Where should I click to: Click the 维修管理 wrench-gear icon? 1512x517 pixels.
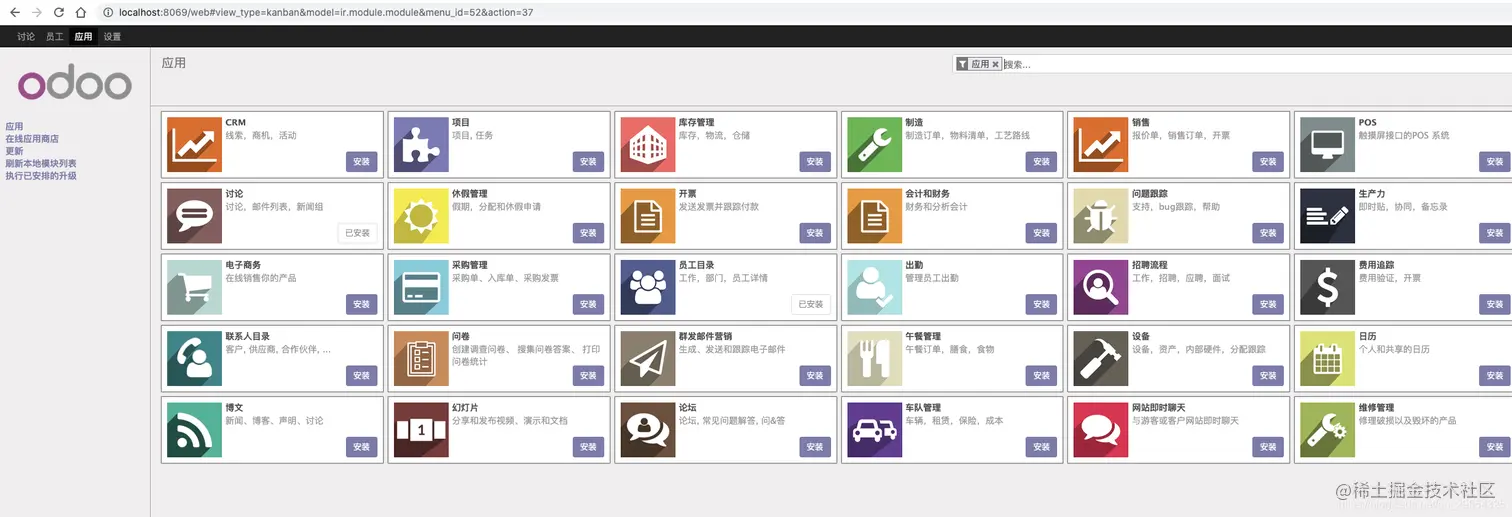tap(1327, 430)
